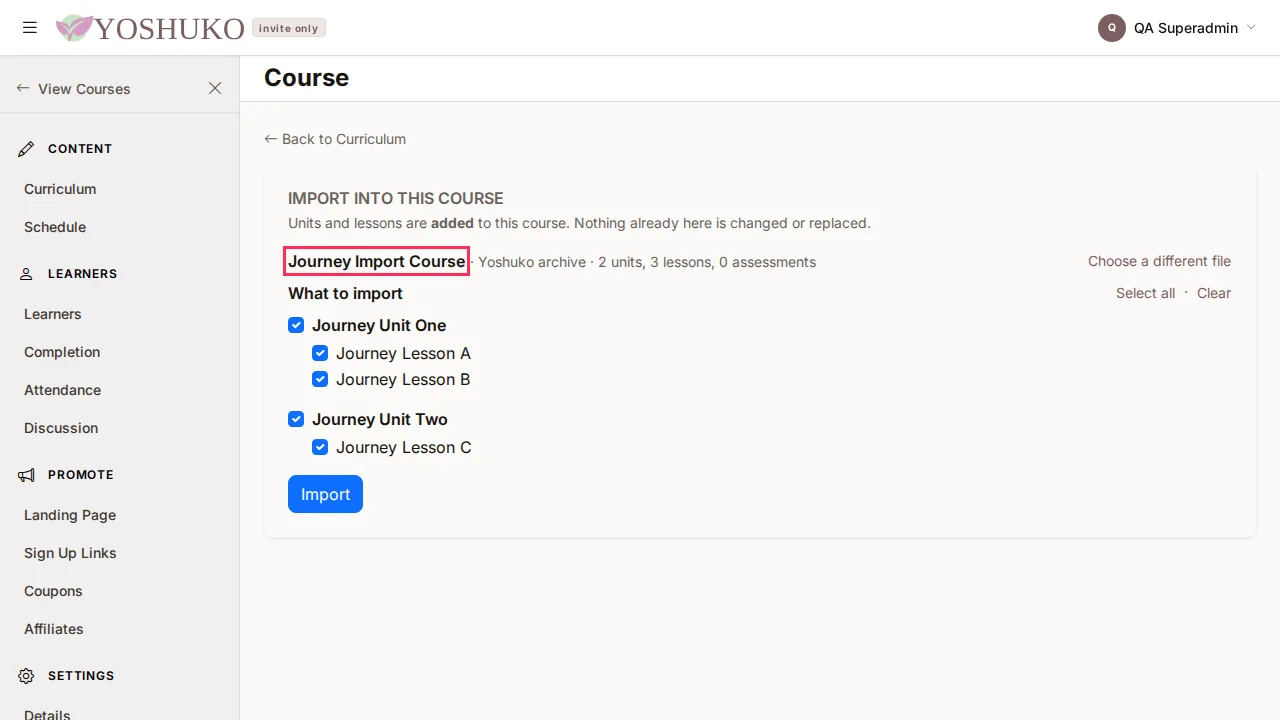Viewport: 1280px width, 720px height.
Task: Click the Learners person icon
Action: click(27, 274)
